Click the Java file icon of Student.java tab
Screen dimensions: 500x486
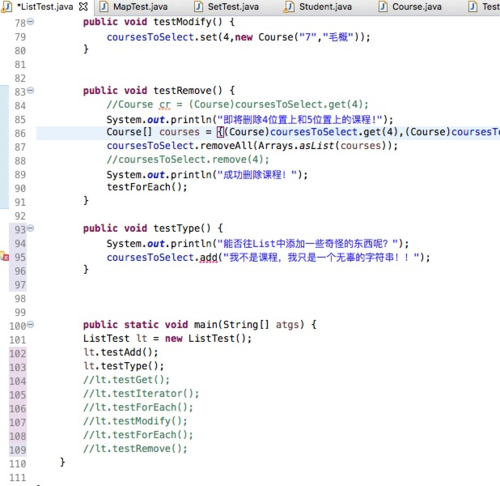coord(289,7)
